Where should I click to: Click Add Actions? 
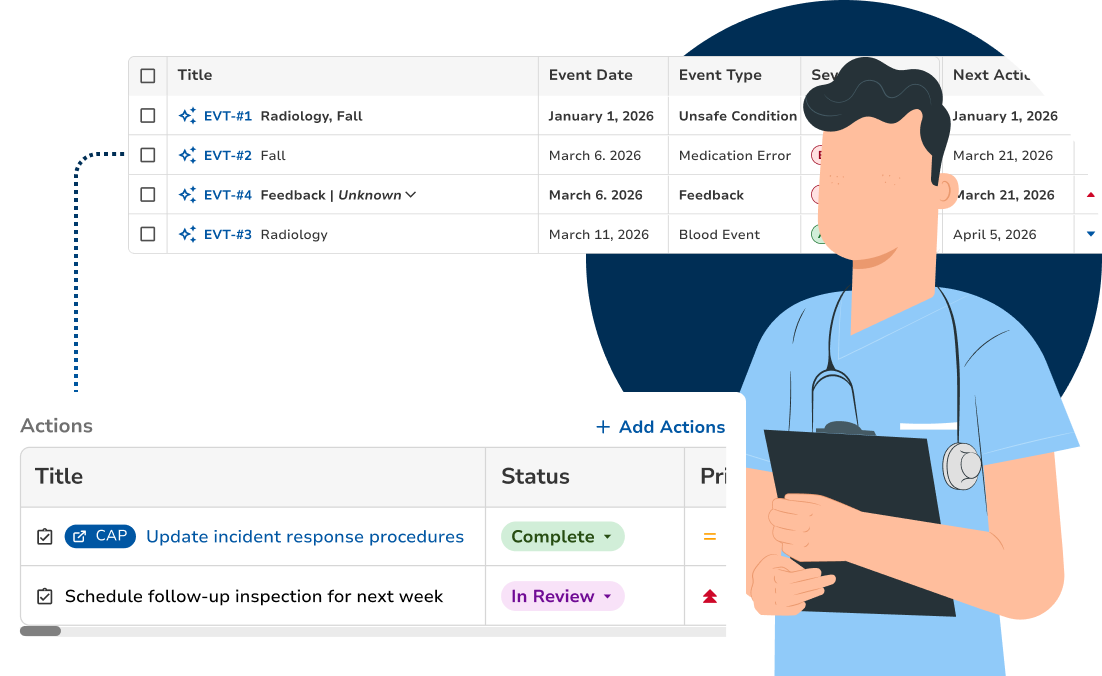point(661,427)
